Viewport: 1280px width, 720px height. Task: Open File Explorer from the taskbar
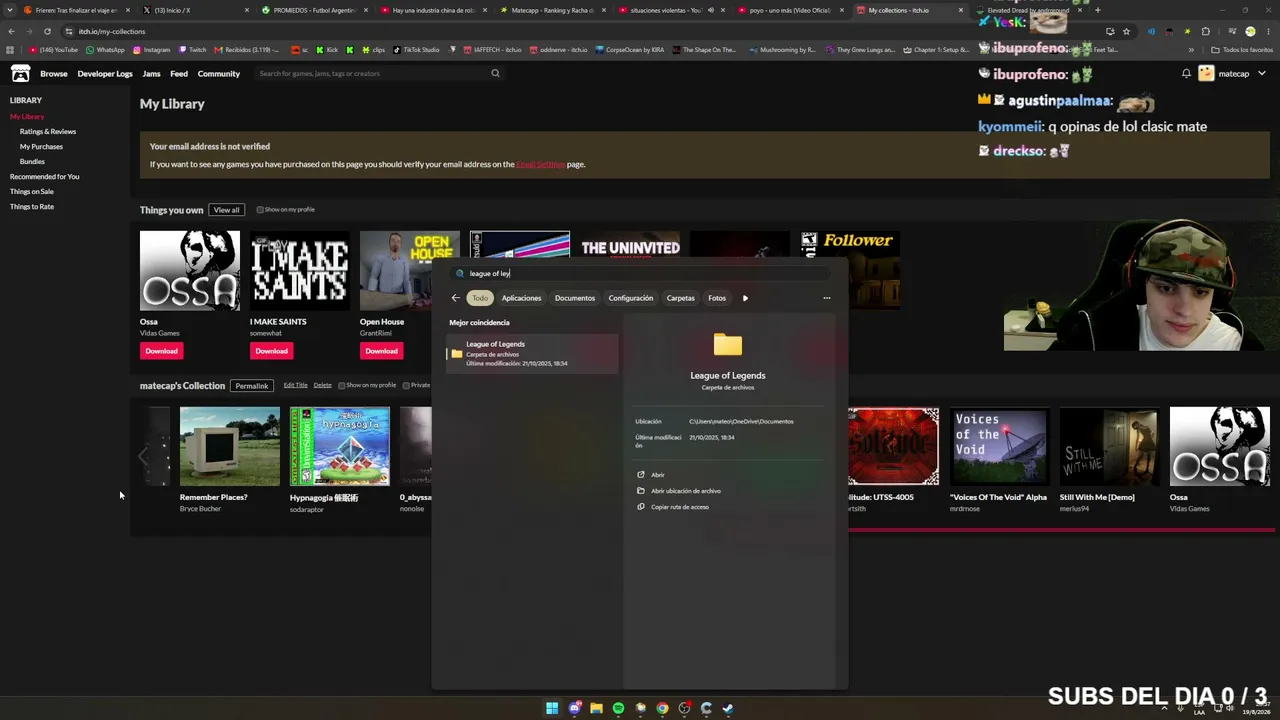click(x=596, y=708)
